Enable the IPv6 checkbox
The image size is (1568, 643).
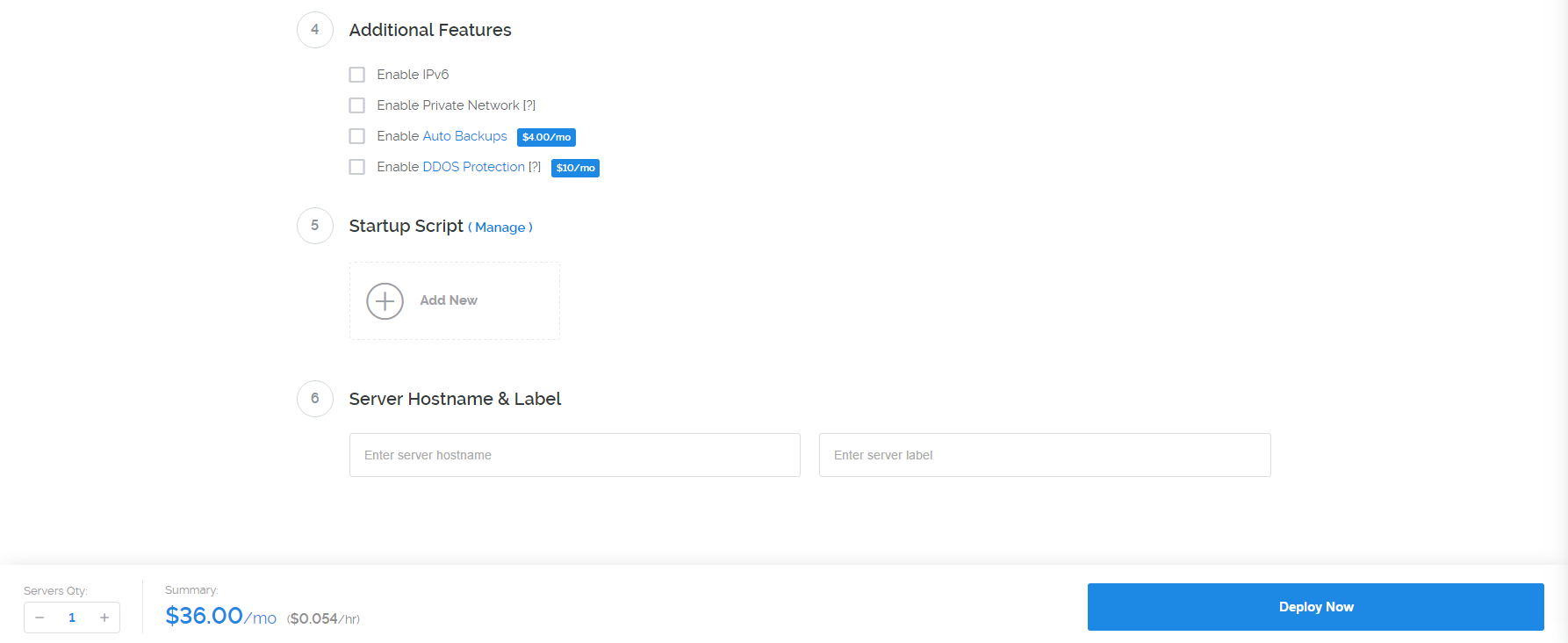pyautogui.click(x=356, y=75)
